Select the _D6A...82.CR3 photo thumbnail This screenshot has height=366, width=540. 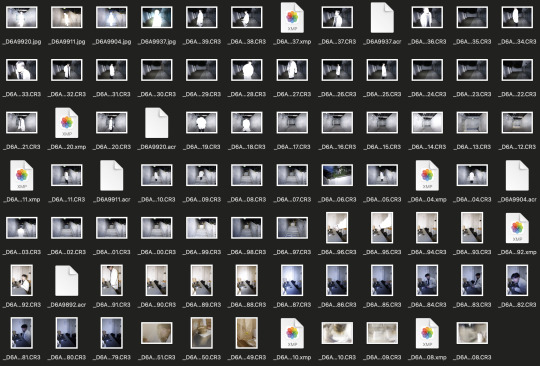[x=517, y=280]
